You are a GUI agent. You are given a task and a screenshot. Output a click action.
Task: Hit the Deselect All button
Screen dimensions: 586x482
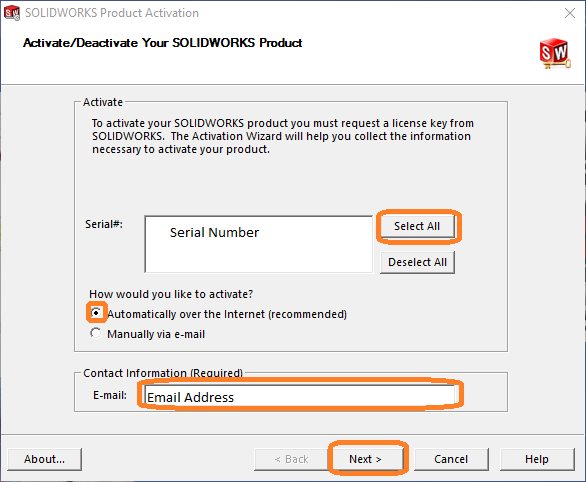[417, 262]
